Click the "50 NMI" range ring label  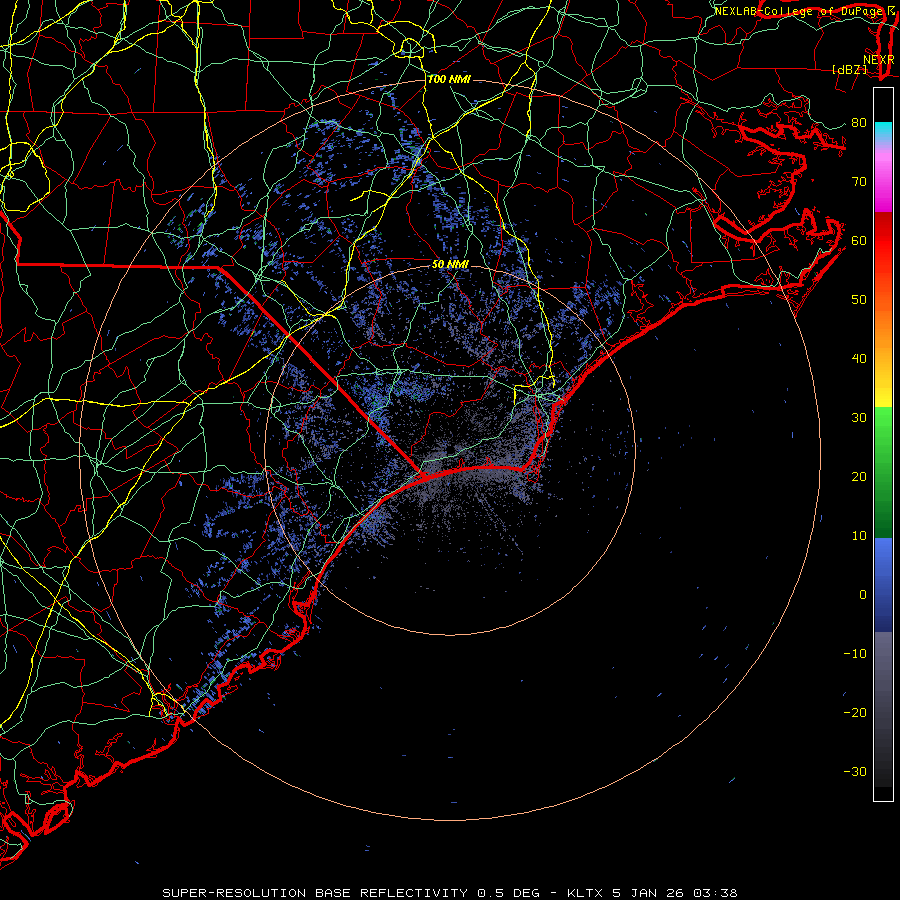pyautogui.click(x=450, y=265)
